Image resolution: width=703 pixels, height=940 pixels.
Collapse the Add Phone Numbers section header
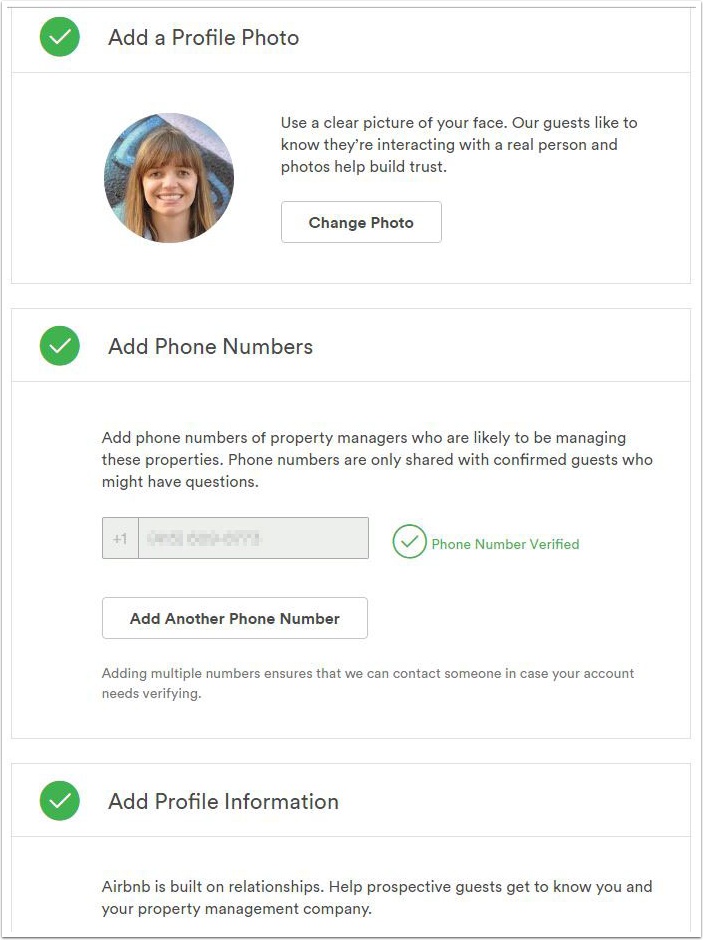(351, 345)
